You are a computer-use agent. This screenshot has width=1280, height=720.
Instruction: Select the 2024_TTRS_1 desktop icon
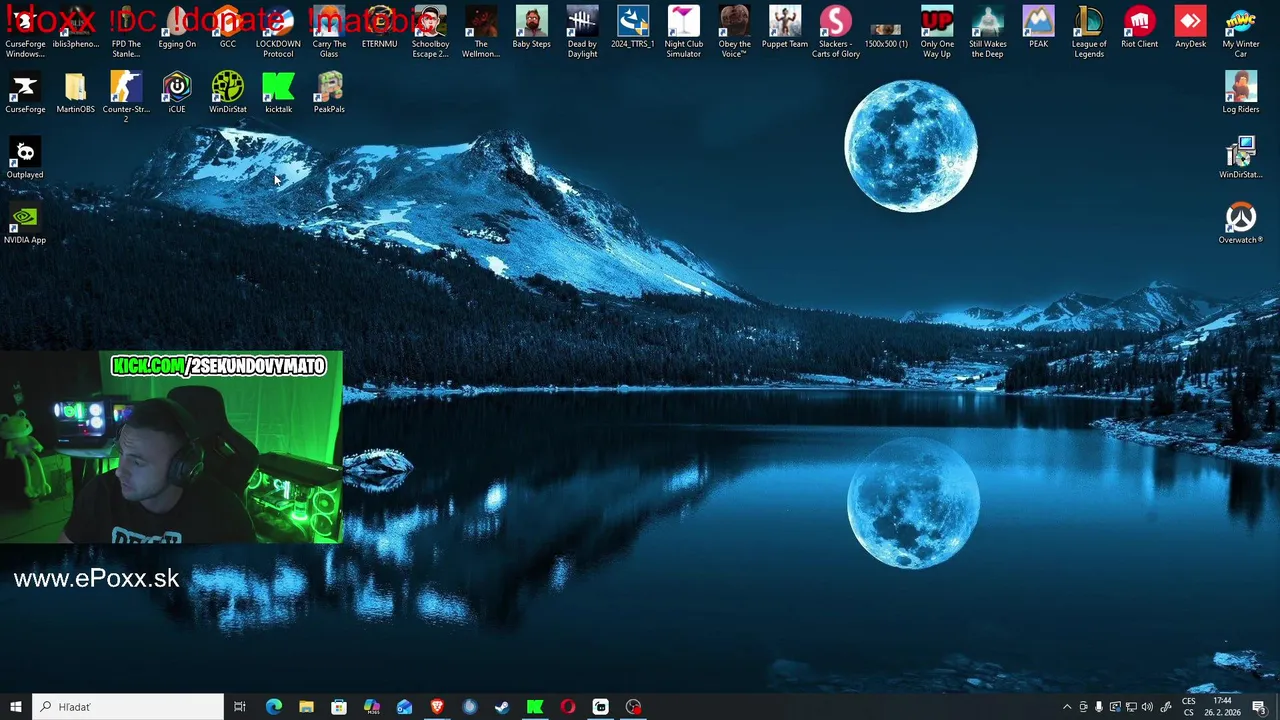[633, 27]
